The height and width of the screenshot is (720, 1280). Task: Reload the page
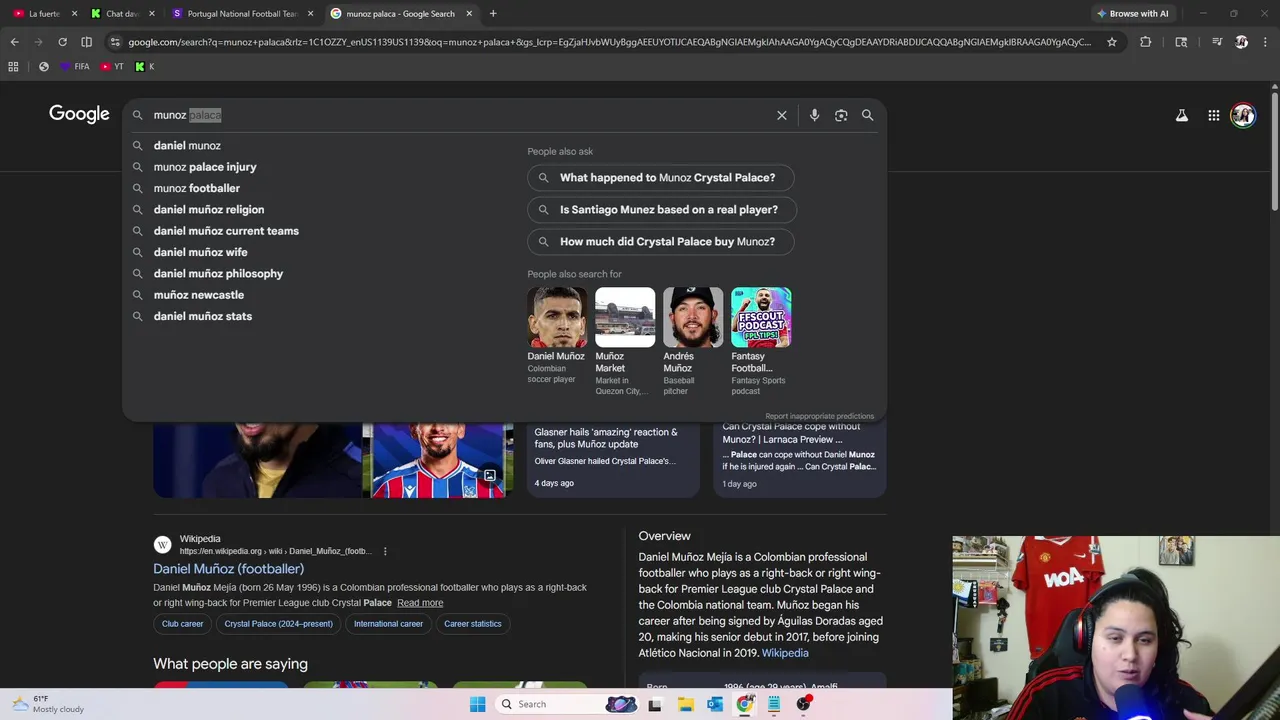click(62, 42)
